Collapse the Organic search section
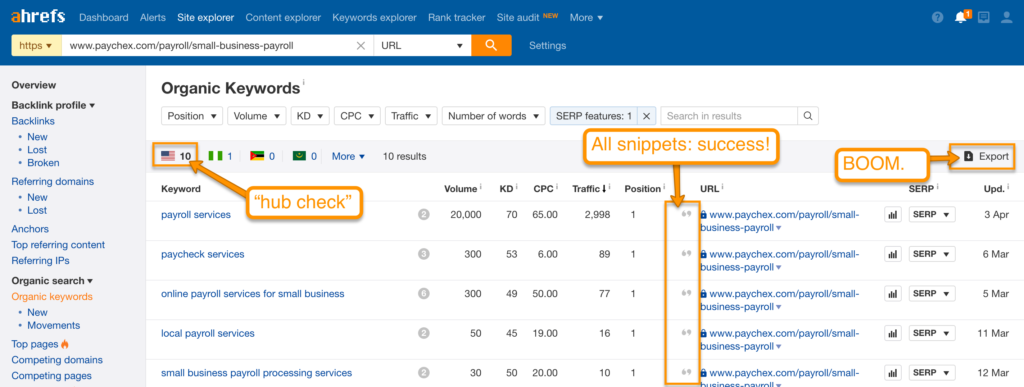This screenshot has height=387, width=1024. tap(52, 281)
